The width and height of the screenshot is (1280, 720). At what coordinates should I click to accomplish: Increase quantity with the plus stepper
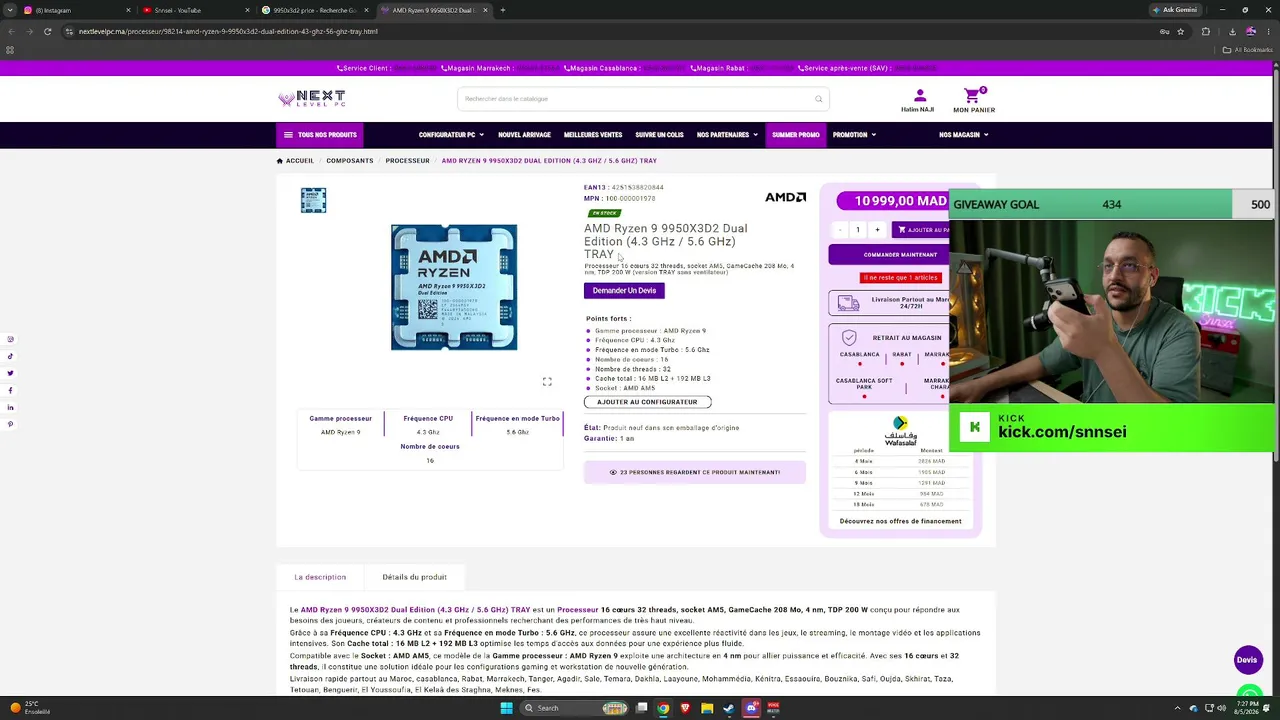coord(877,230)
